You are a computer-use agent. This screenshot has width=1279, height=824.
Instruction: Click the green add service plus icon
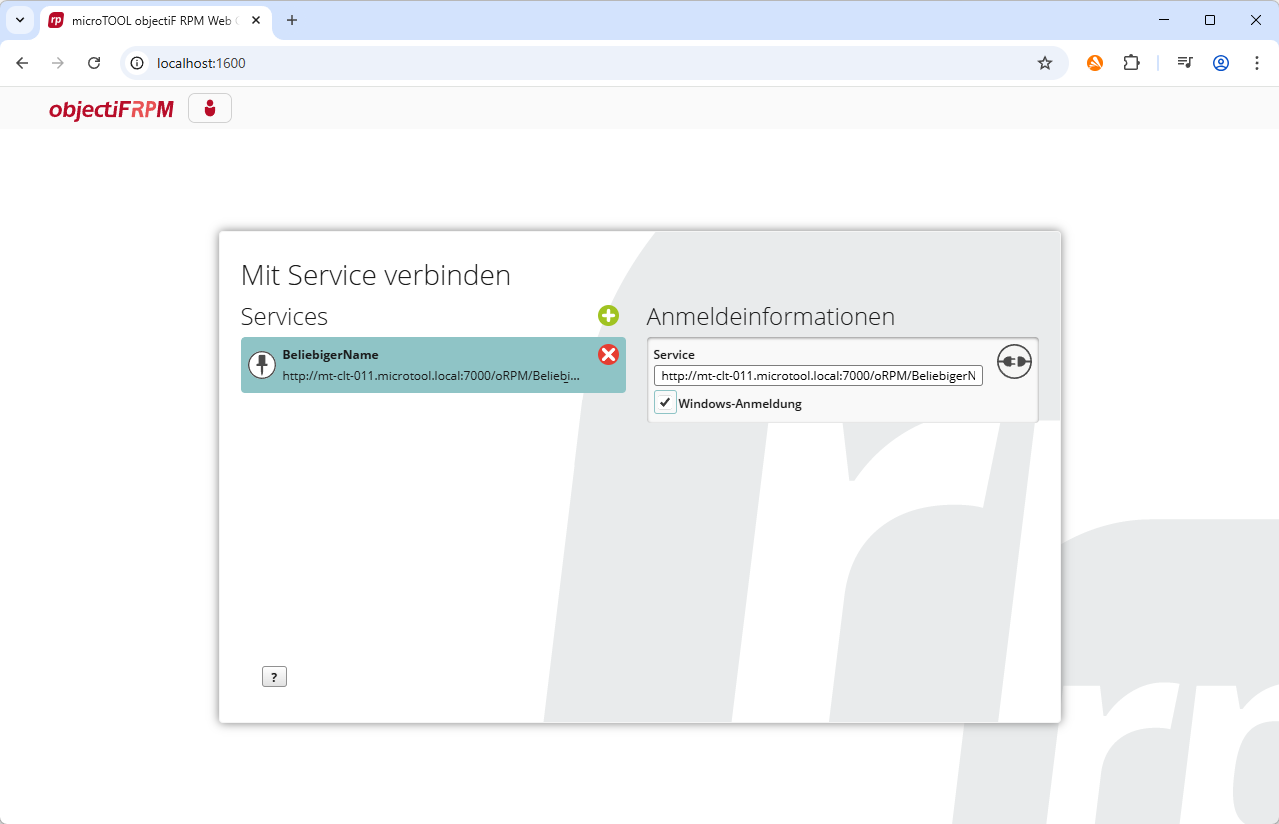(x=608, y=316)
